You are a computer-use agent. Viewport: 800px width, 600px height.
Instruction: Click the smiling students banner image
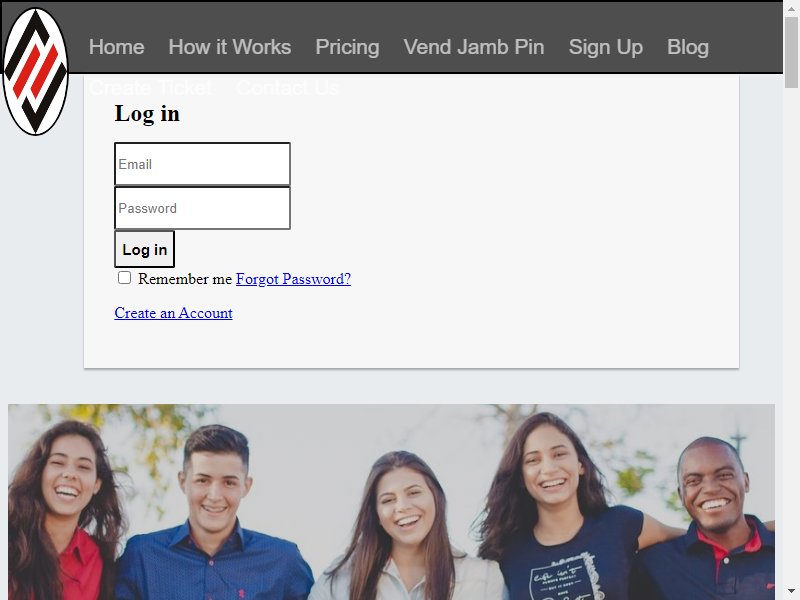(391, 502)
